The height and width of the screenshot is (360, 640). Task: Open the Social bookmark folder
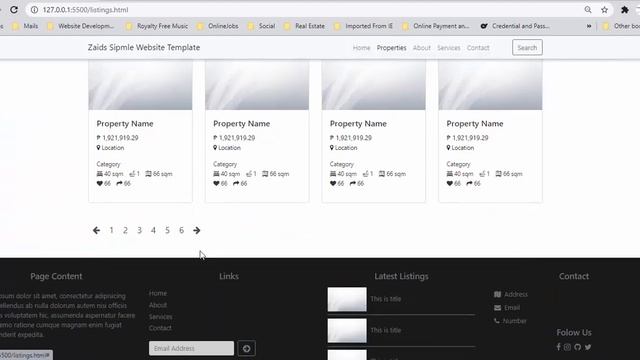point(261,26)
